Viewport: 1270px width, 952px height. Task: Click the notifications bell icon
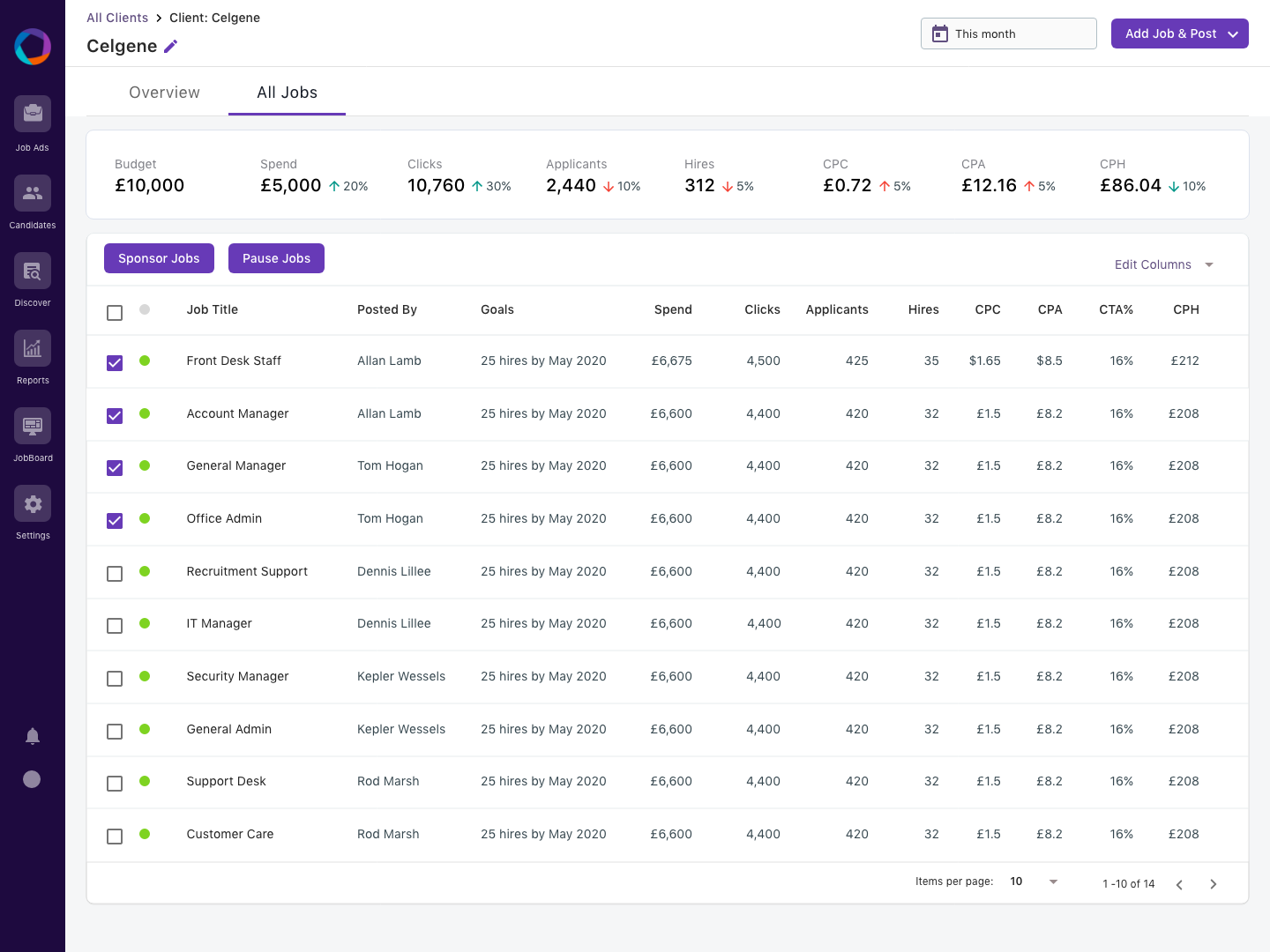coord(33,736)
